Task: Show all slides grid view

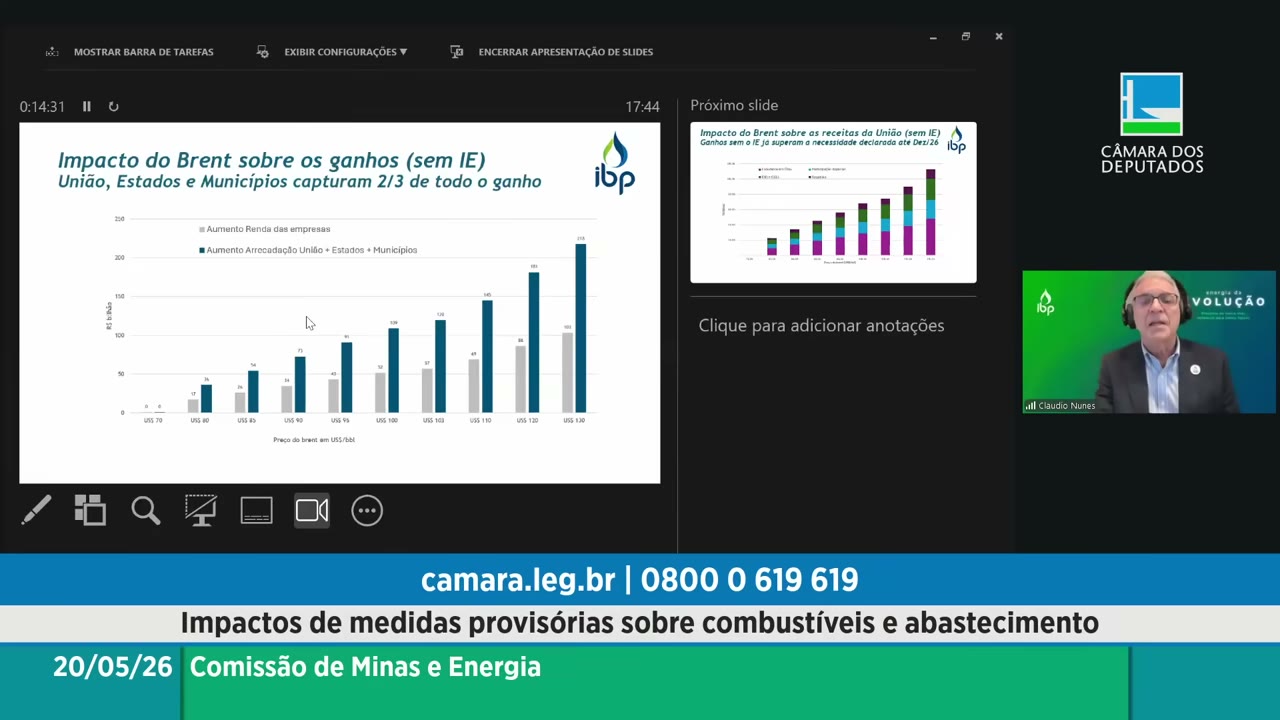Action: pyautogui.click(x=90, y=510)
